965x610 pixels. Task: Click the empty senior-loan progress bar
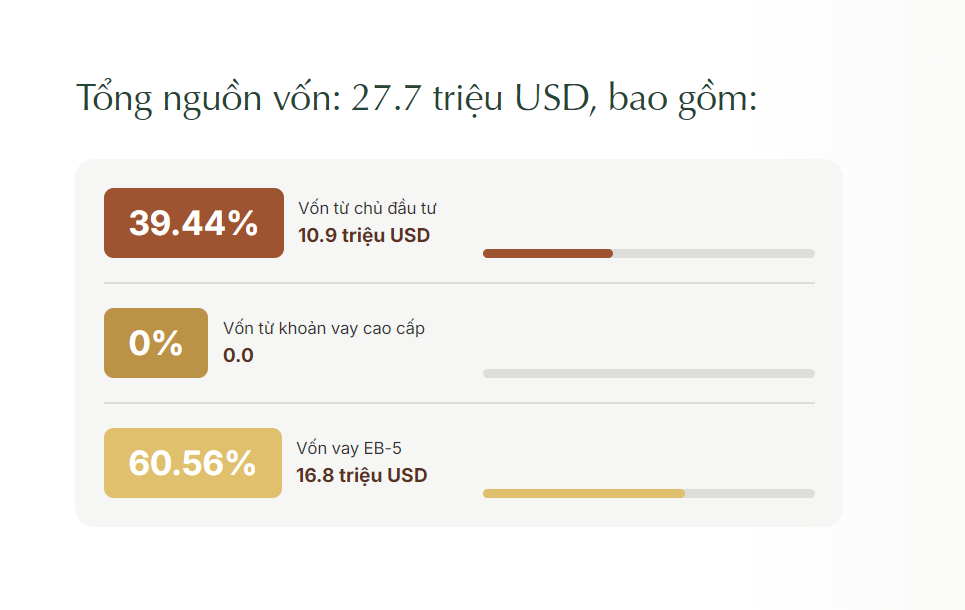[x=649, y=374]
